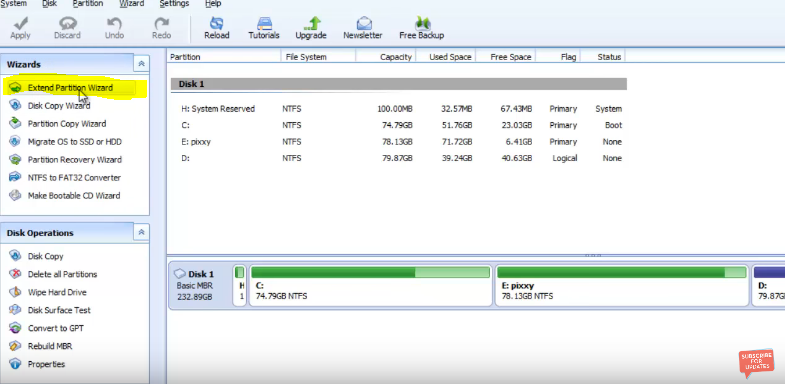
Task: Click the Logical flag of D: partition
Action: (564, 158)
